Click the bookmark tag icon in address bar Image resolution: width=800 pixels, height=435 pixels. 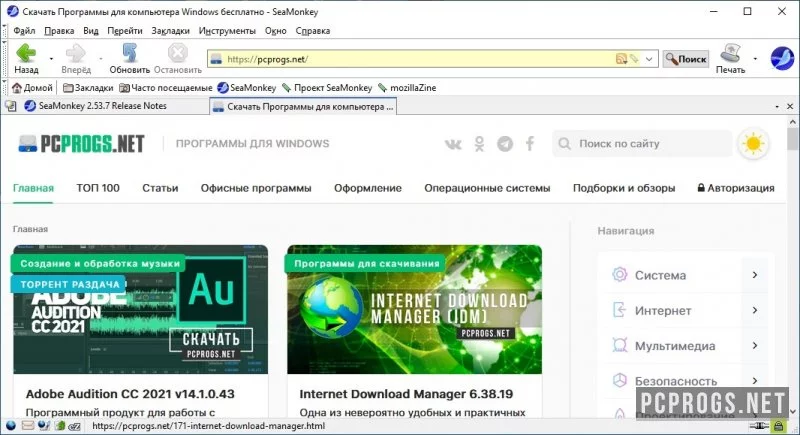[634, 59]
